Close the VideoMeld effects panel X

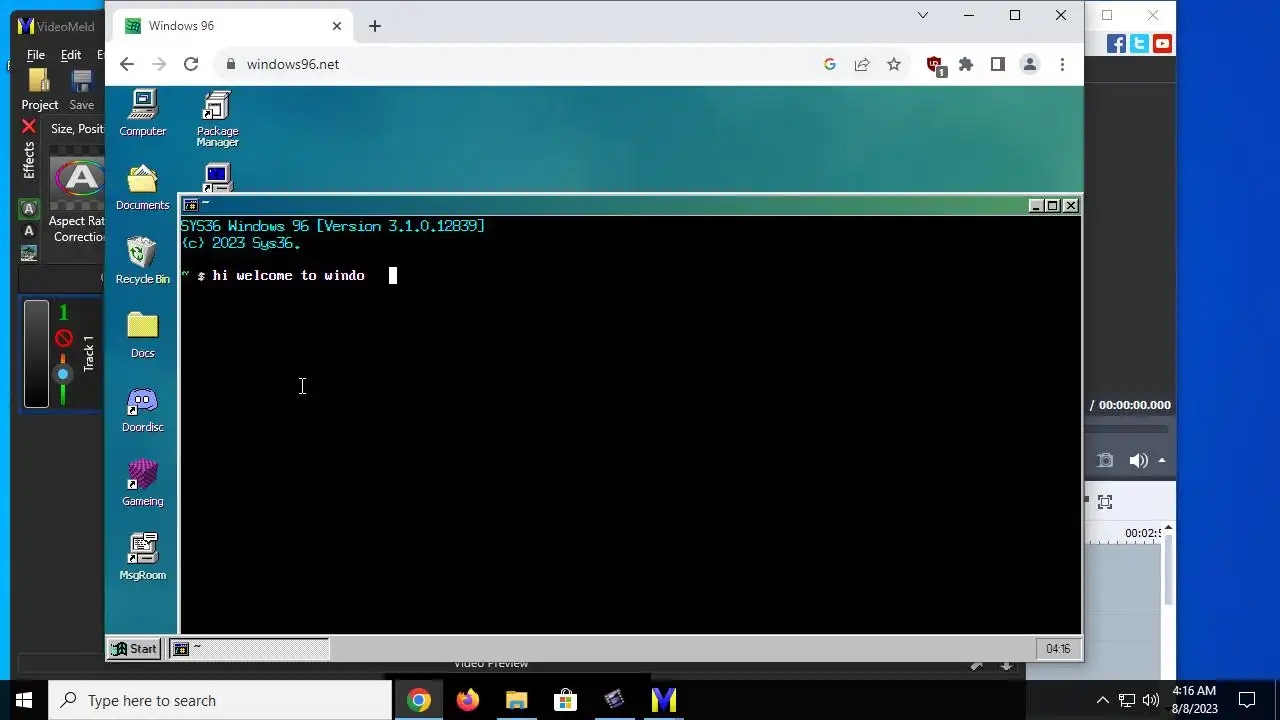(x=28, y=127)
